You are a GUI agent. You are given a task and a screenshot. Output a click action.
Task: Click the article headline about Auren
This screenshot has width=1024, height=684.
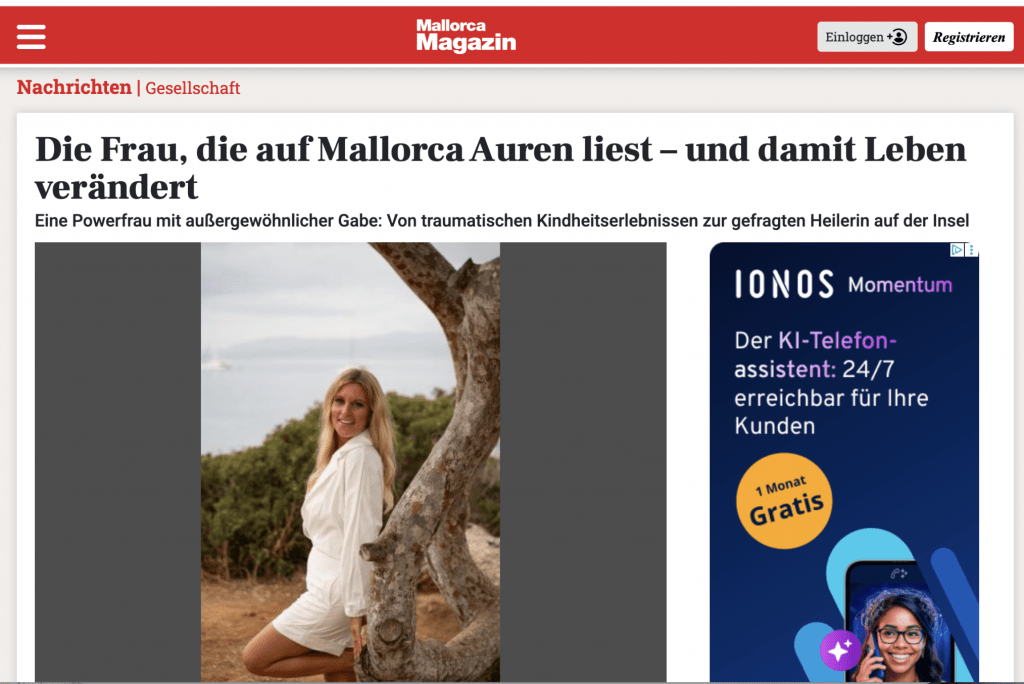(500, 168)
